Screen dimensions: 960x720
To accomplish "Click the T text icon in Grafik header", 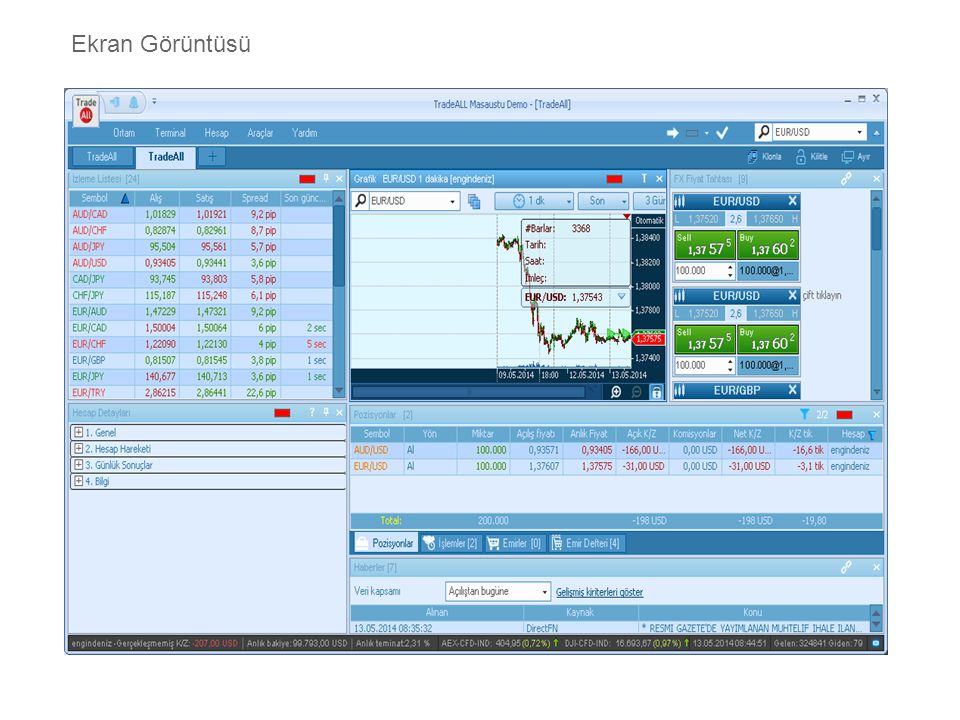I will click(x=643, y=178).
